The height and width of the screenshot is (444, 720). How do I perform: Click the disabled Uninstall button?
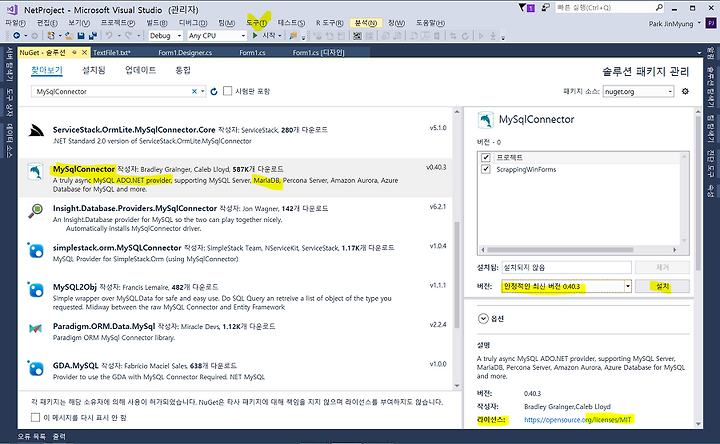tap(663, 267)
